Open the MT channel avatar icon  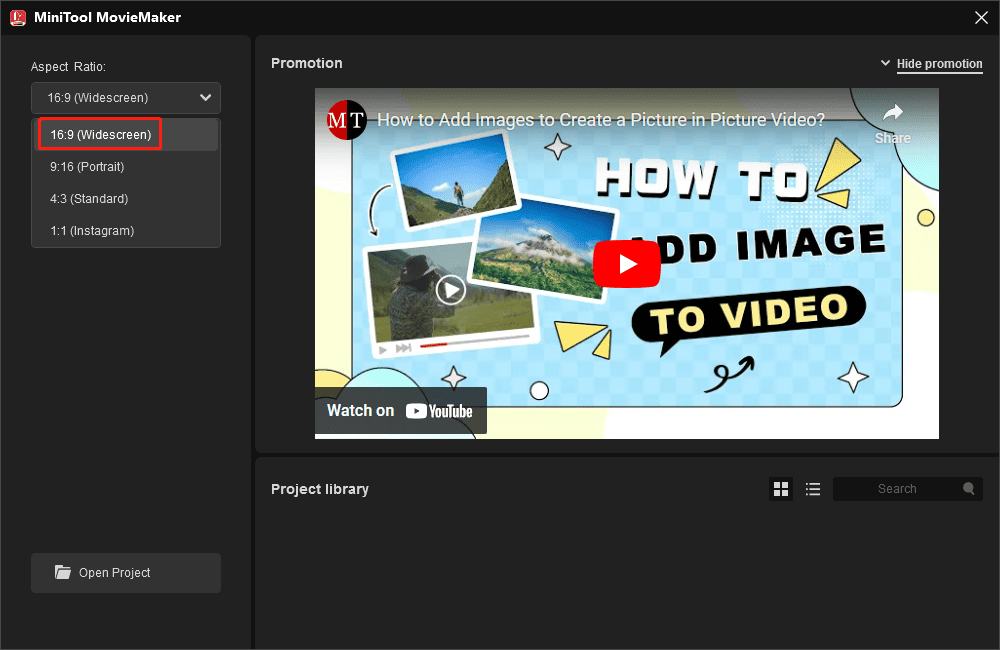[346, 119]
